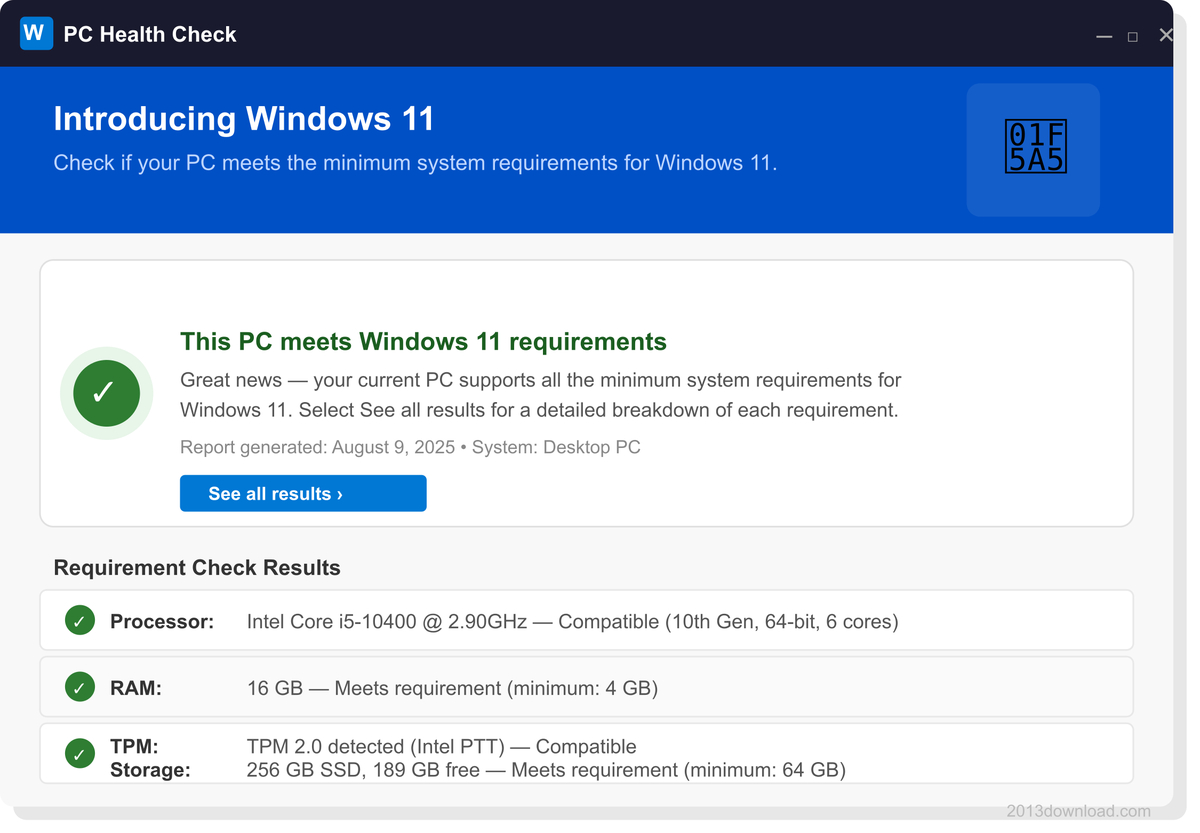Click the large green compatibility checkmark

[x=106, y=393]
